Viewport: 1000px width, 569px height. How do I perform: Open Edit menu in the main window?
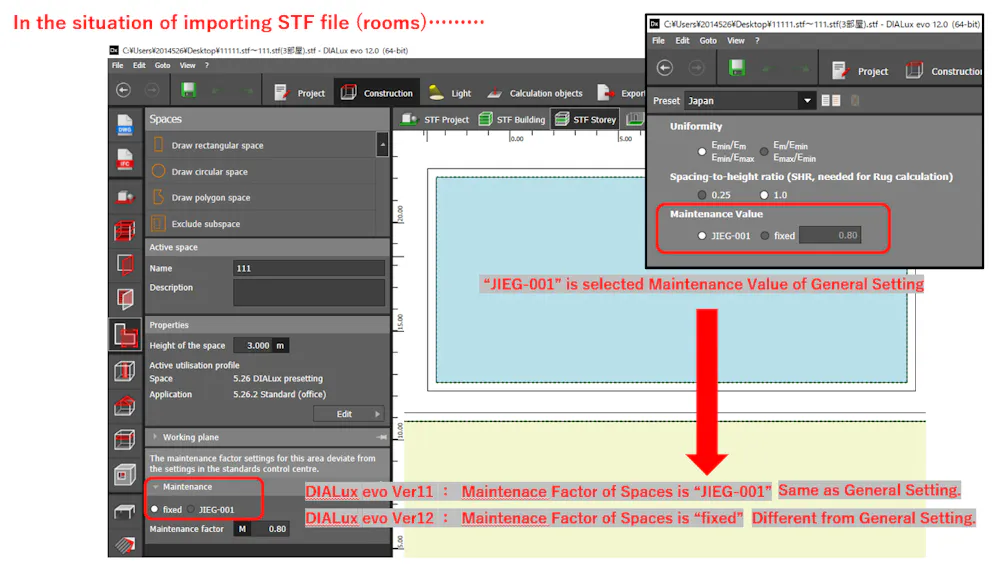tap(139, 66)
